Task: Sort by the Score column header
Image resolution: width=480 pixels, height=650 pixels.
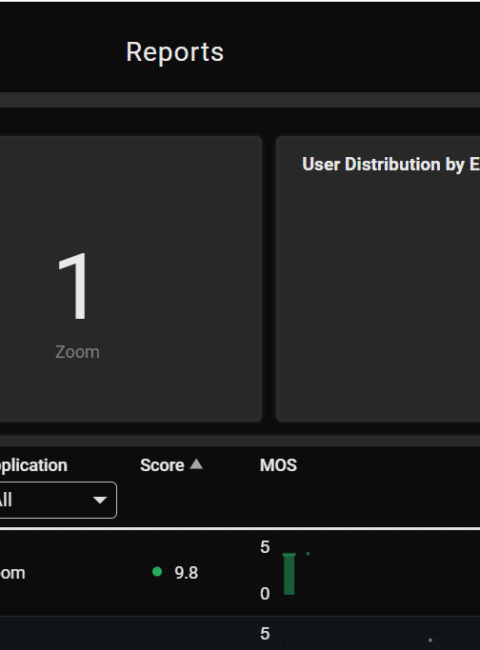Action: click(x=162, y=465)
